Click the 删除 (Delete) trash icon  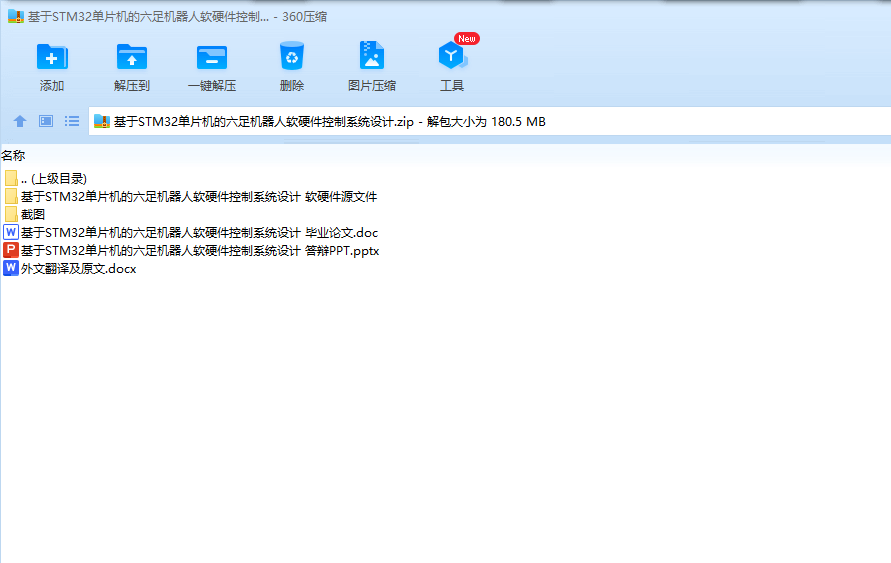click(x=292, y=56)
